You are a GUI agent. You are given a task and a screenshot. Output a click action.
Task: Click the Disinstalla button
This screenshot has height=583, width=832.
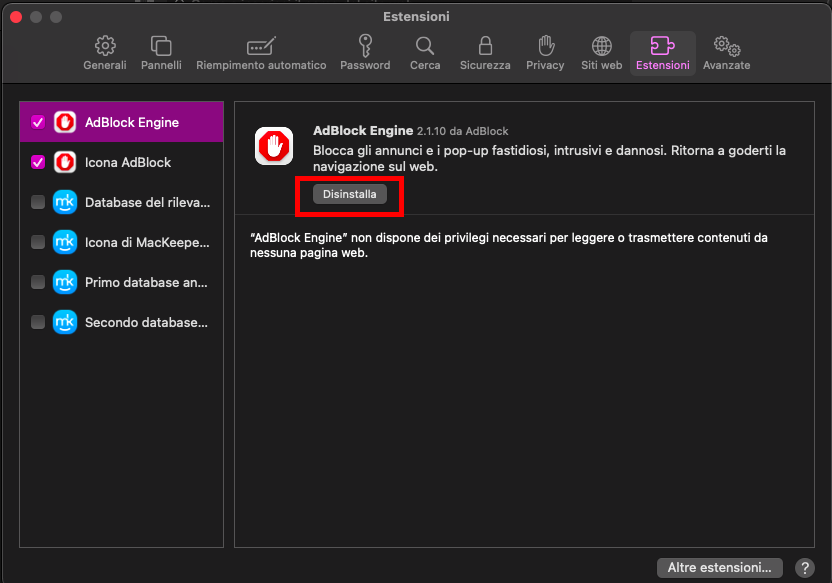(349, 194)
